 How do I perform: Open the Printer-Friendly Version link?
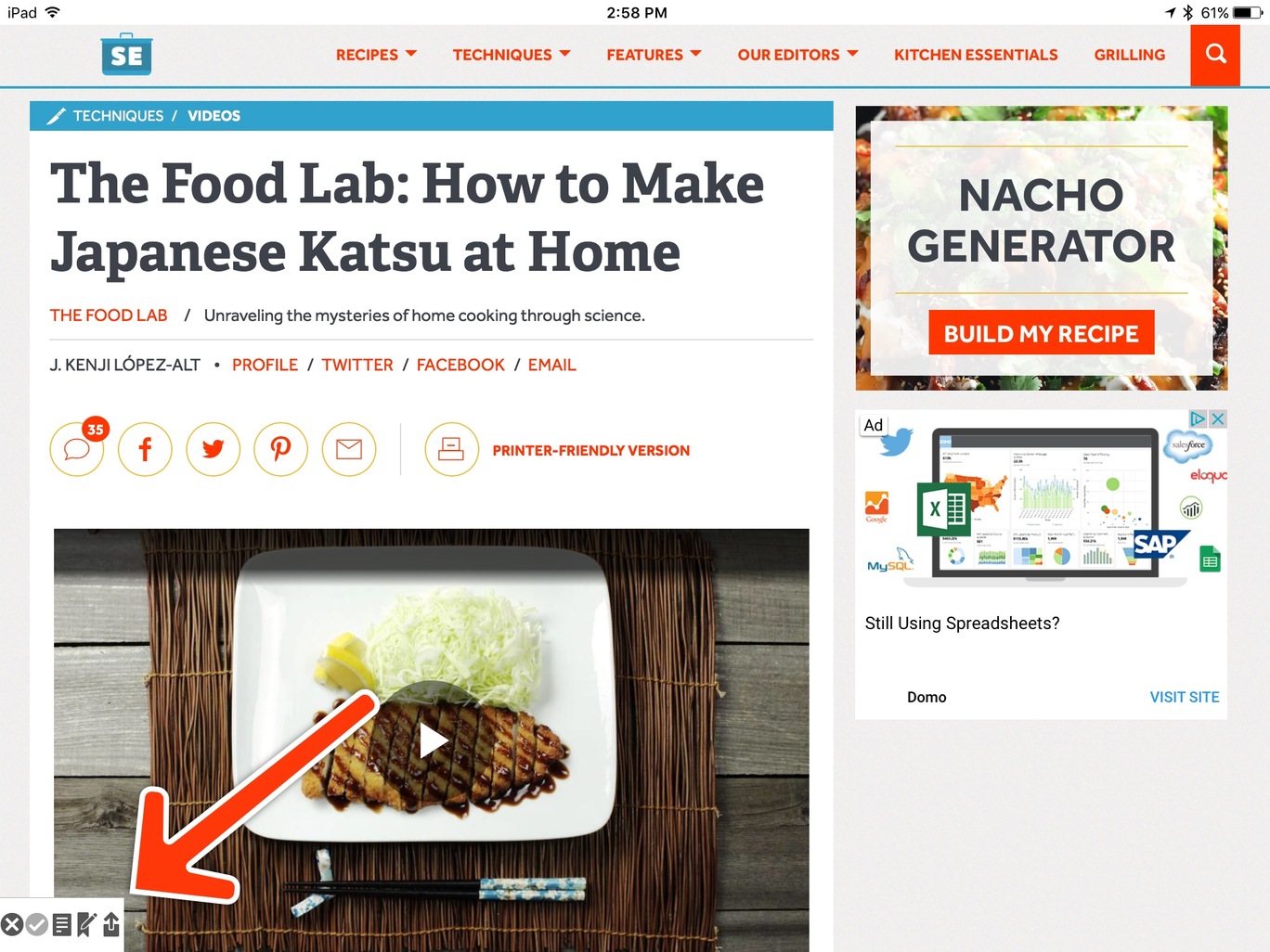tap(591, 450)
